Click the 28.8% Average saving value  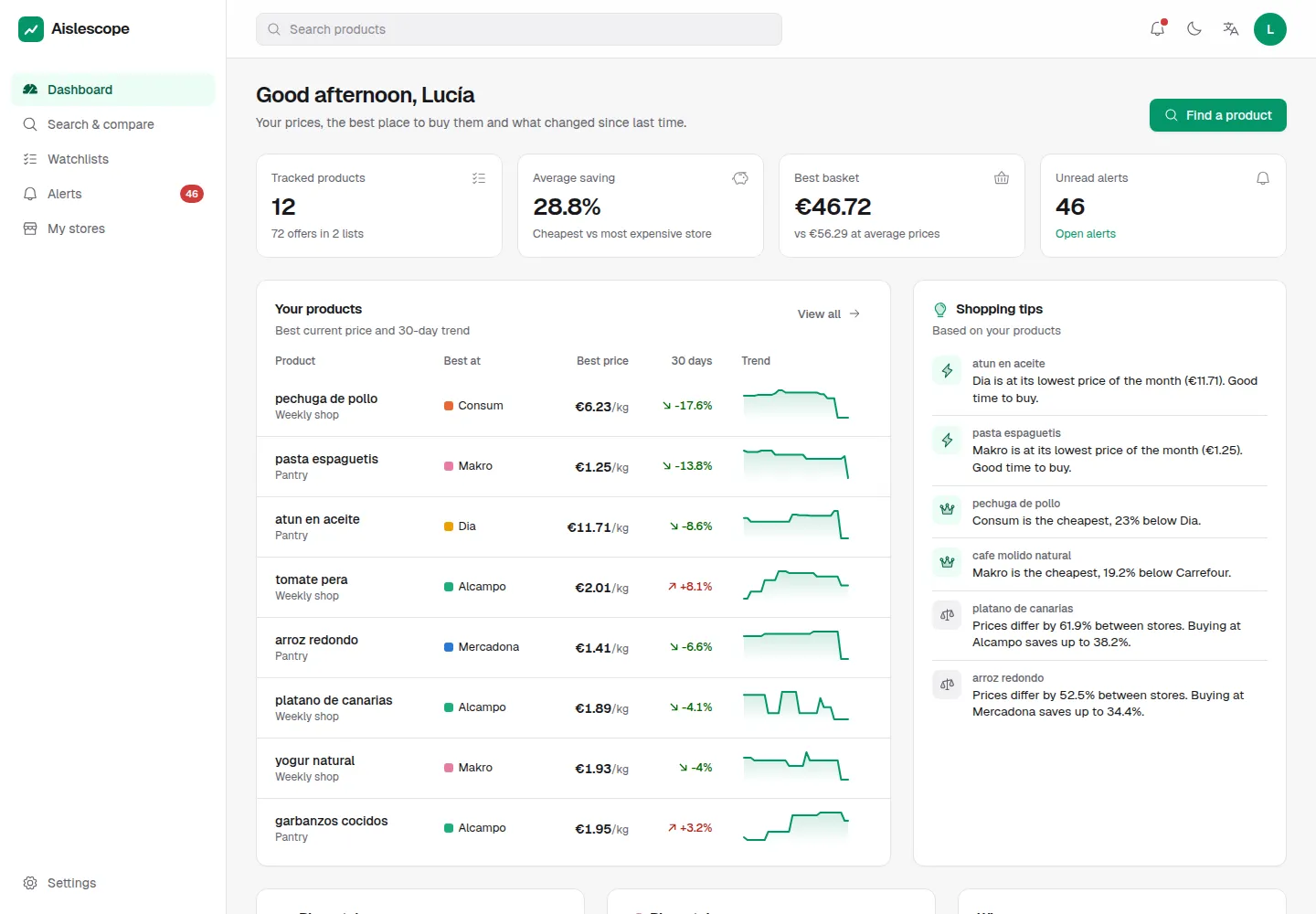point(567,207)
